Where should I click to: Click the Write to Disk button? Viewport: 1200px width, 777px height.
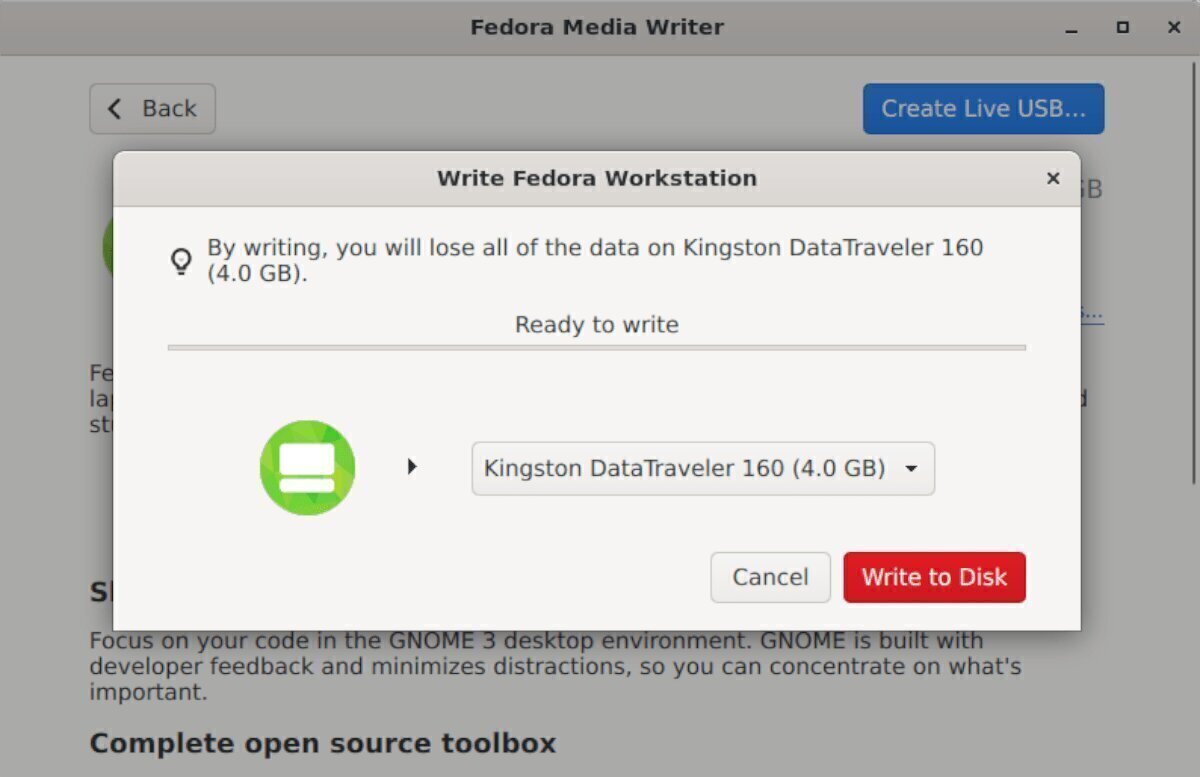pyautogui.click(x=934, y=577)
